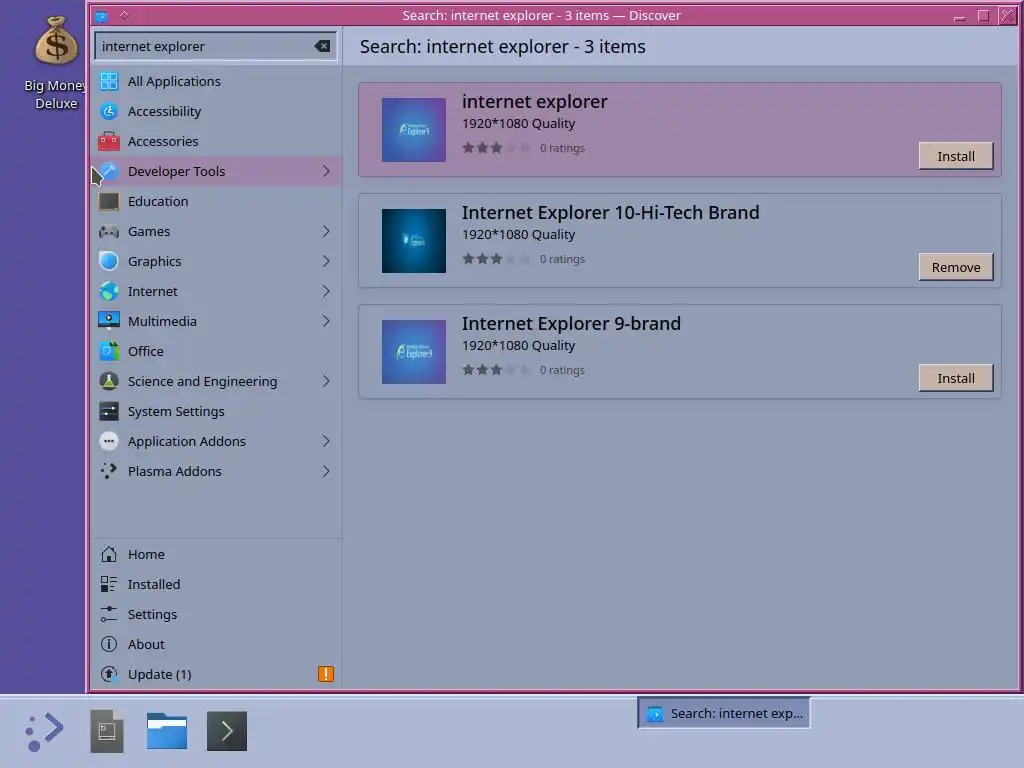The image size is (1024, 768).
Task: Open the Settings page in sidebar
Action: [x=216, y=614]
